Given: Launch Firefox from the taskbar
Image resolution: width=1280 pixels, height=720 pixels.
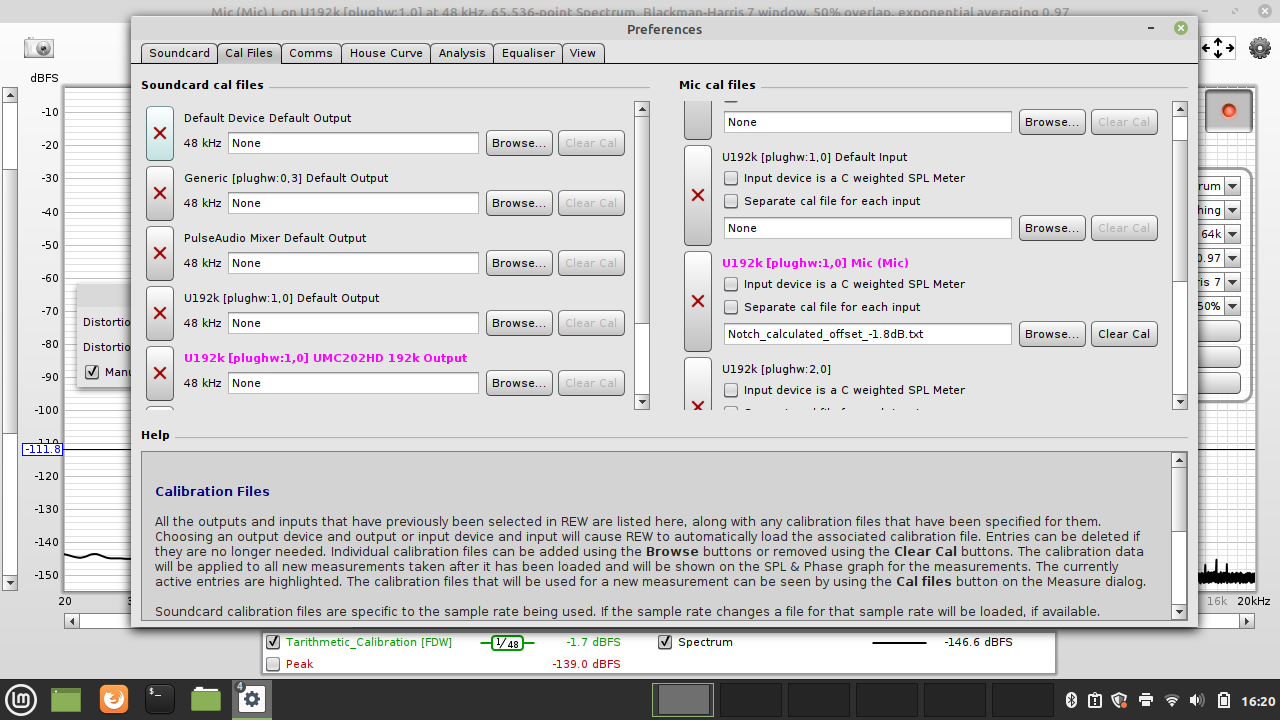Looking at the screenshot, I should 113,698.
